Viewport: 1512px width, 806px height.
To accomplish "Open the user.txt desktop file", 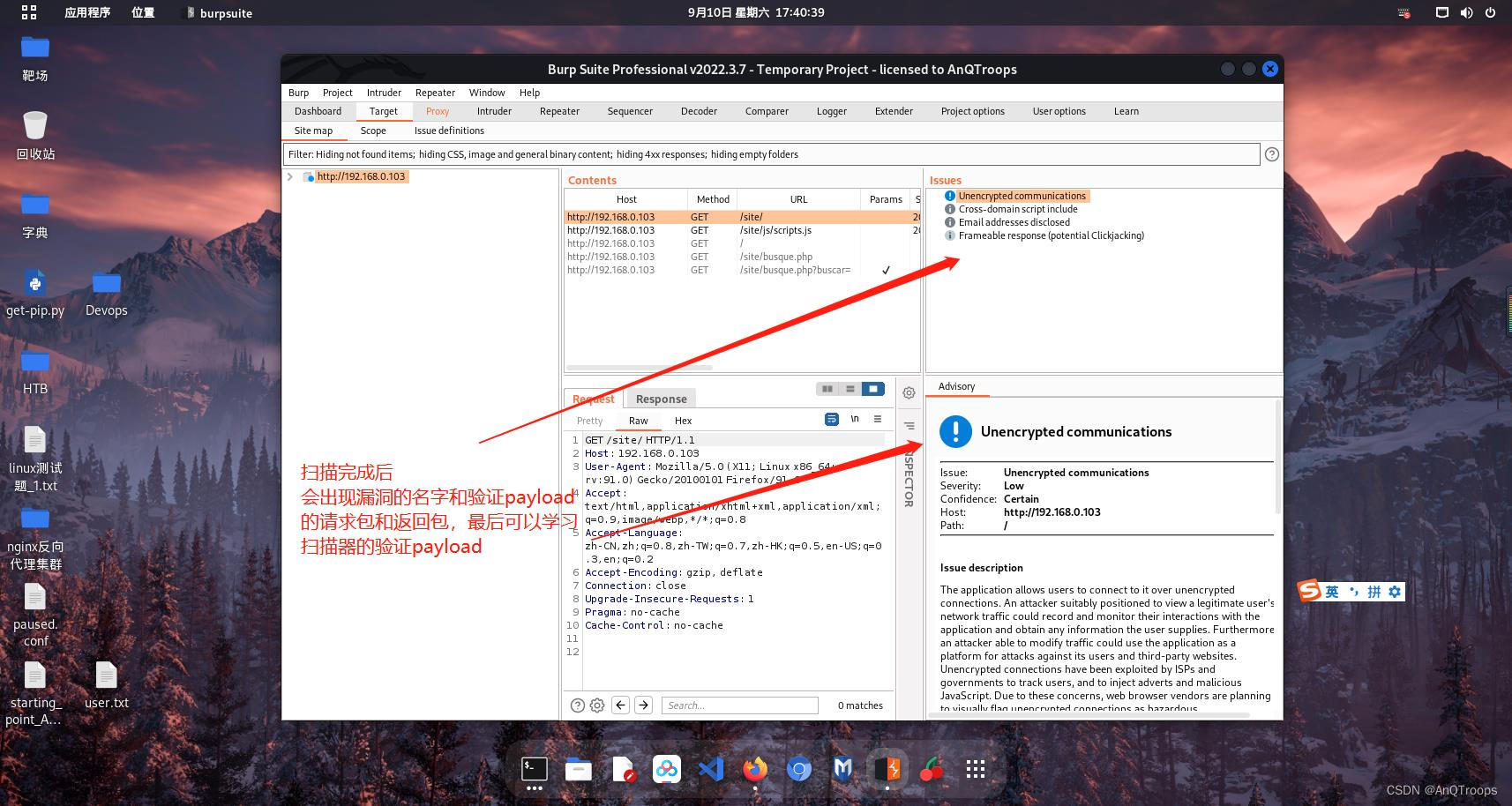I will (106, 684).
